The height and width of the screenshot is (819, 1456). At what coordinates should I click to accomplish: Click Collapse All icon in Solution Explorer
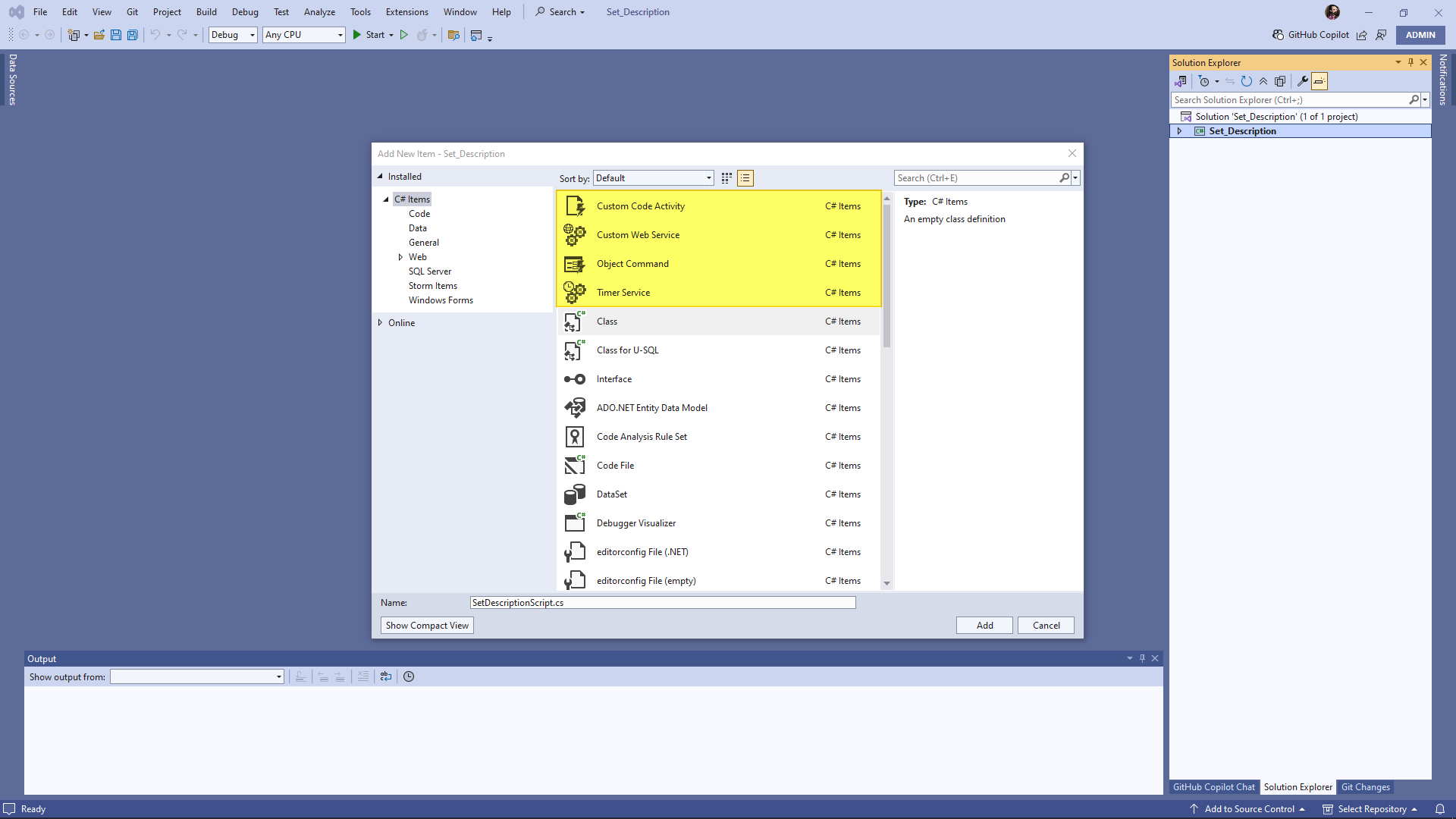(x=1263, y=81)
